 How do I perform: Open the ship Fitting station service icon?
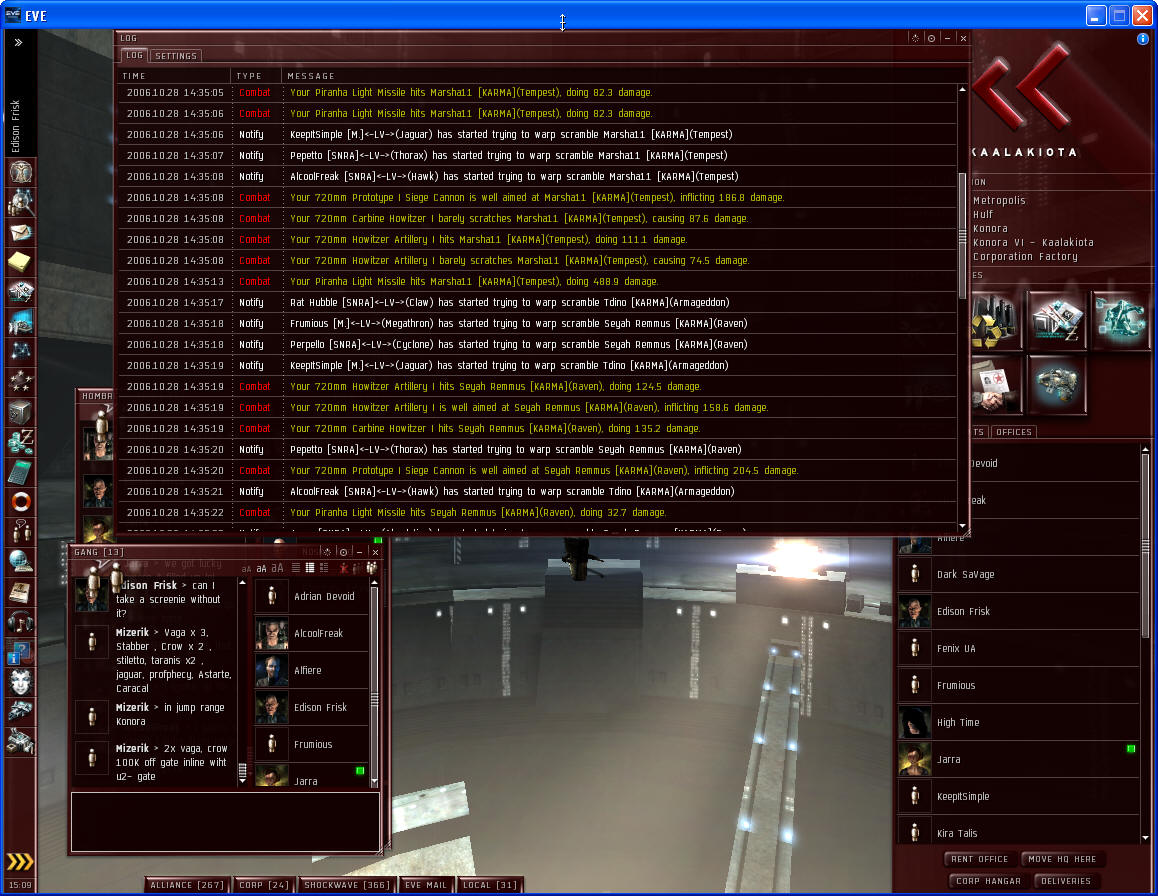[x=1058, y=384]
